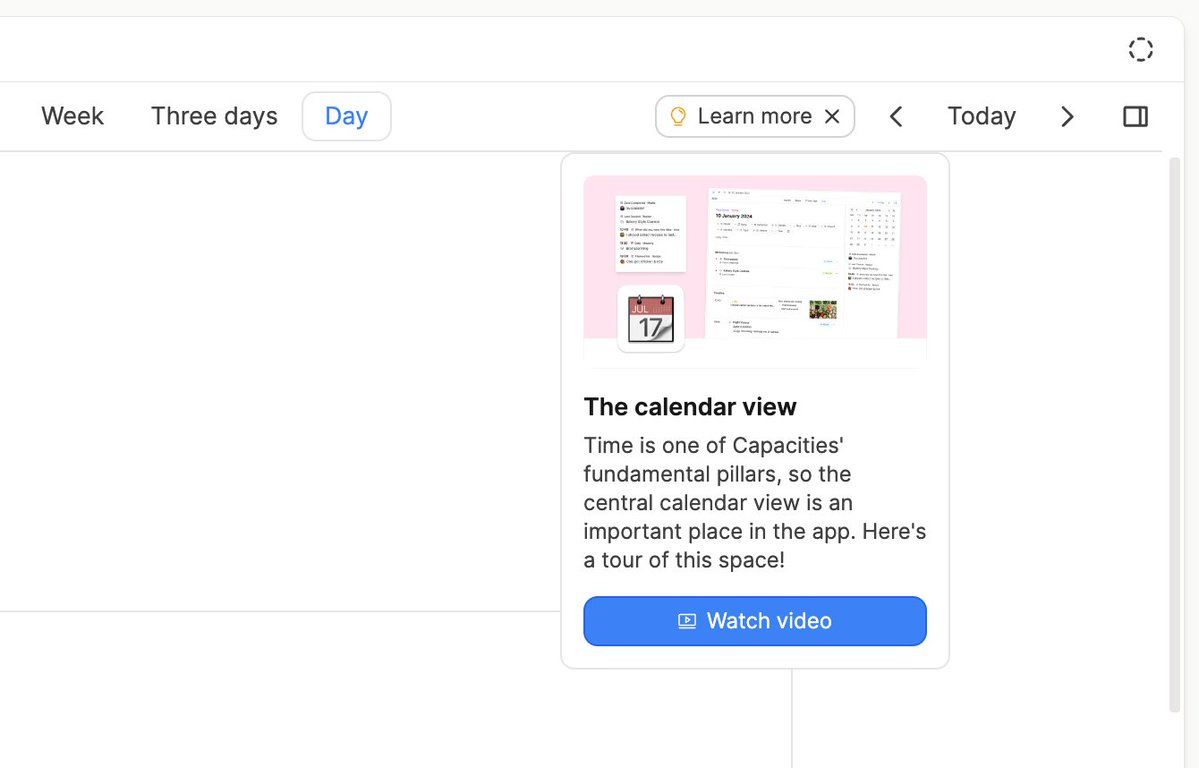Navigate forward using the right chevron arrow
This screenshot has height=768, width=1199.
1067,116
